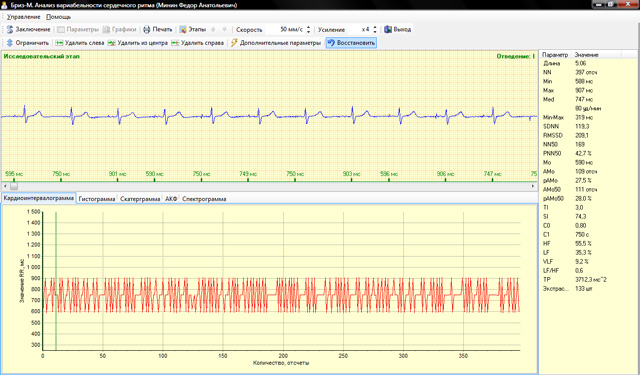Open the Управление menu
The image size is (640, 375).
[x=24, y=17]
